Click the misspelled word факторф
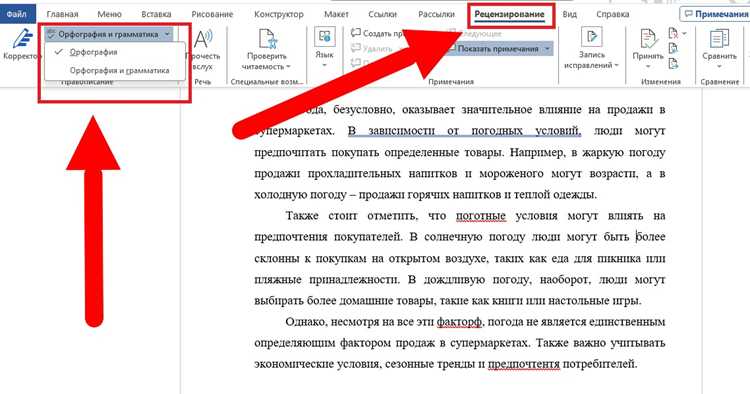Viewport: 750px width, 394px height. coord(459,322)
